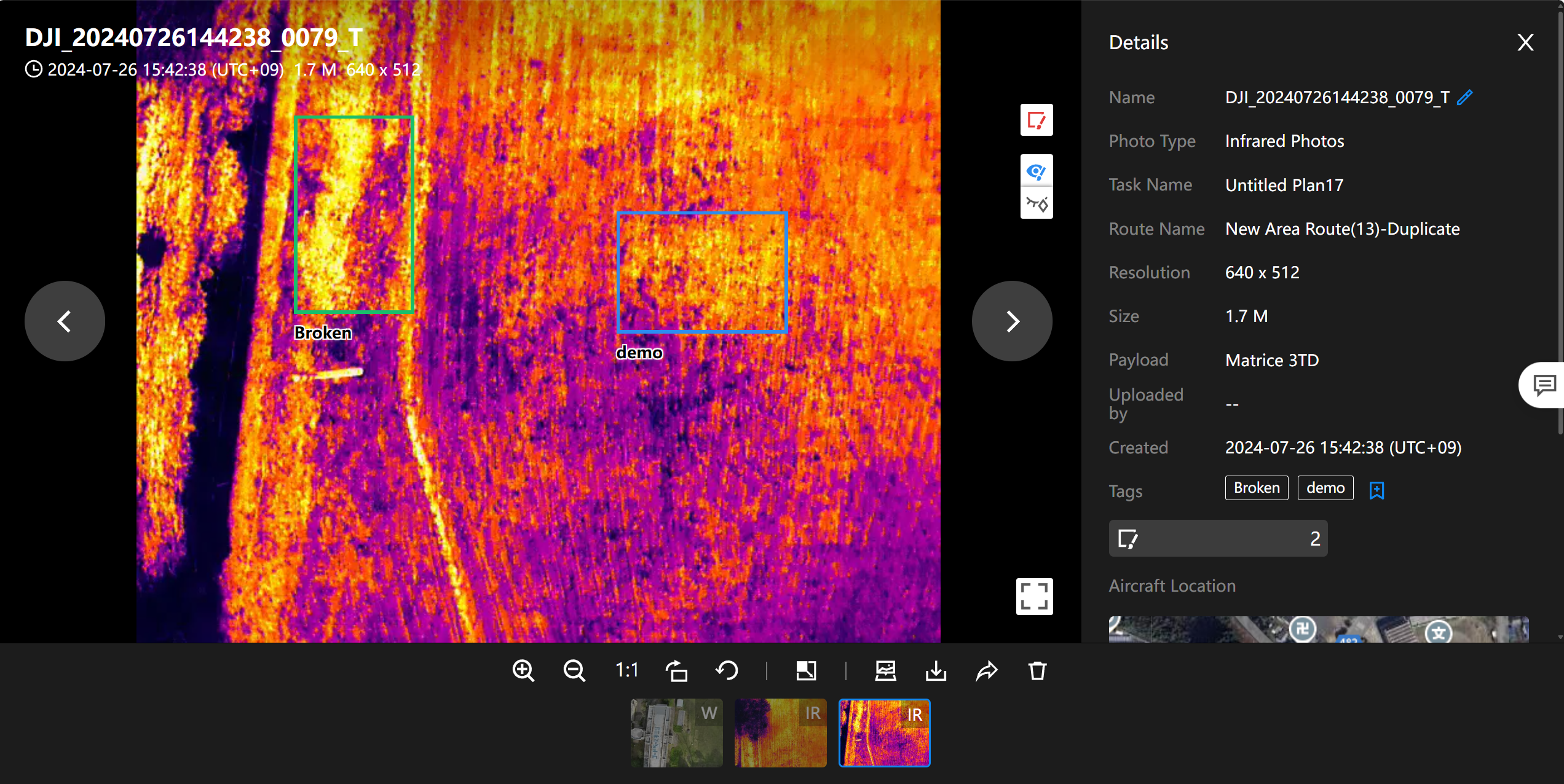Open the comments chat bubble icon

[1544, 385]
